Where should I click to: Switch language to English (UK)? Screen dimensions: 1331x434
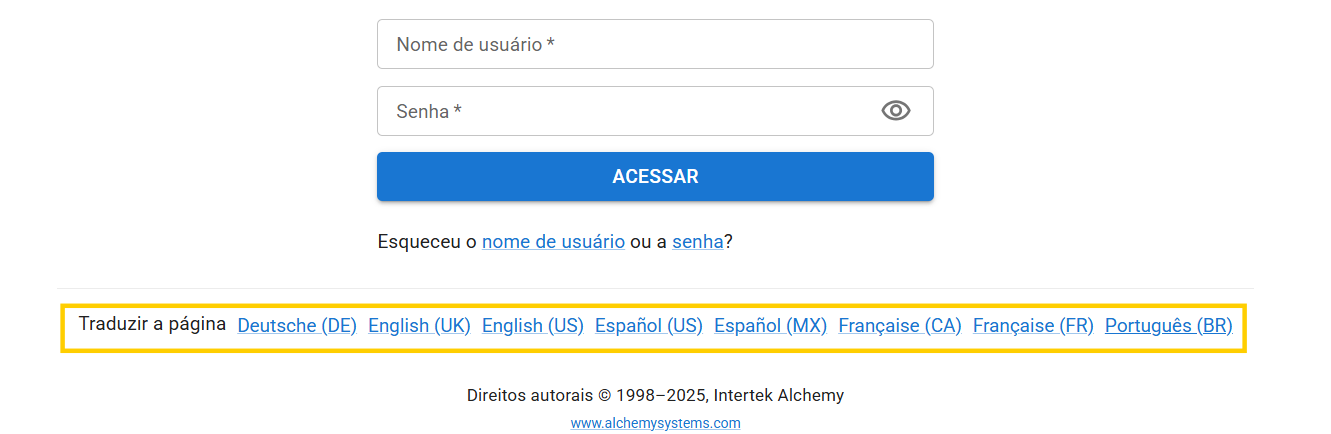coord(419,326)
